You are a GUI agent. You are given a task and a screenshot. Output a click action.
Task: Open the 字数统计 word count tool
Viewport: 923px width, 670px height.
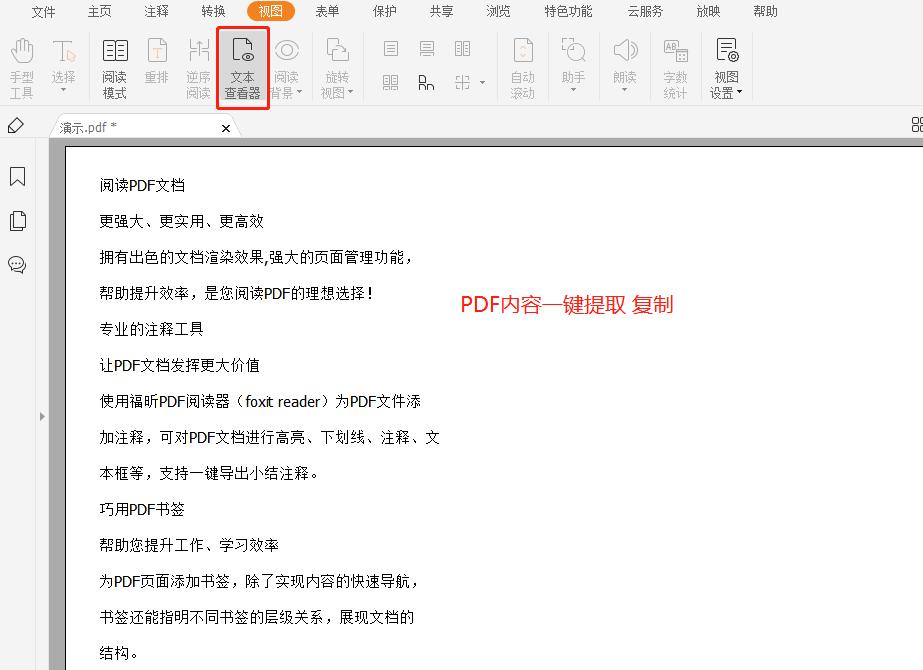pos(676,68)
